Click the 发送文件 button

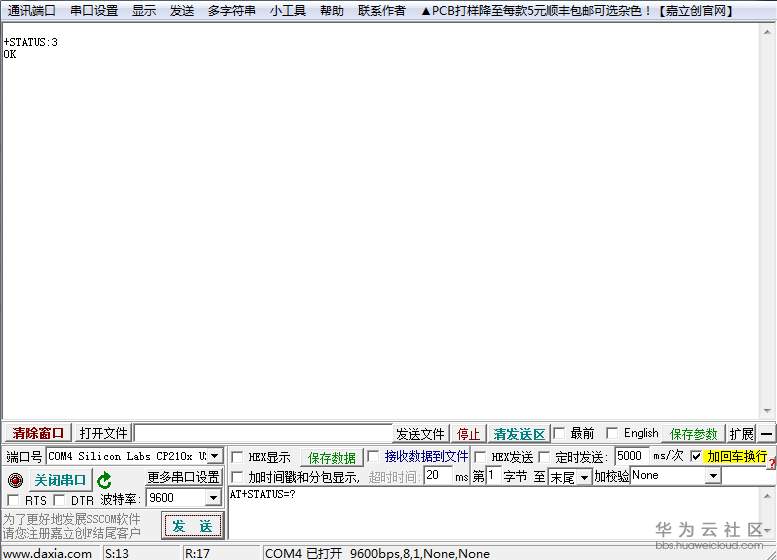[x=420, y=434]
